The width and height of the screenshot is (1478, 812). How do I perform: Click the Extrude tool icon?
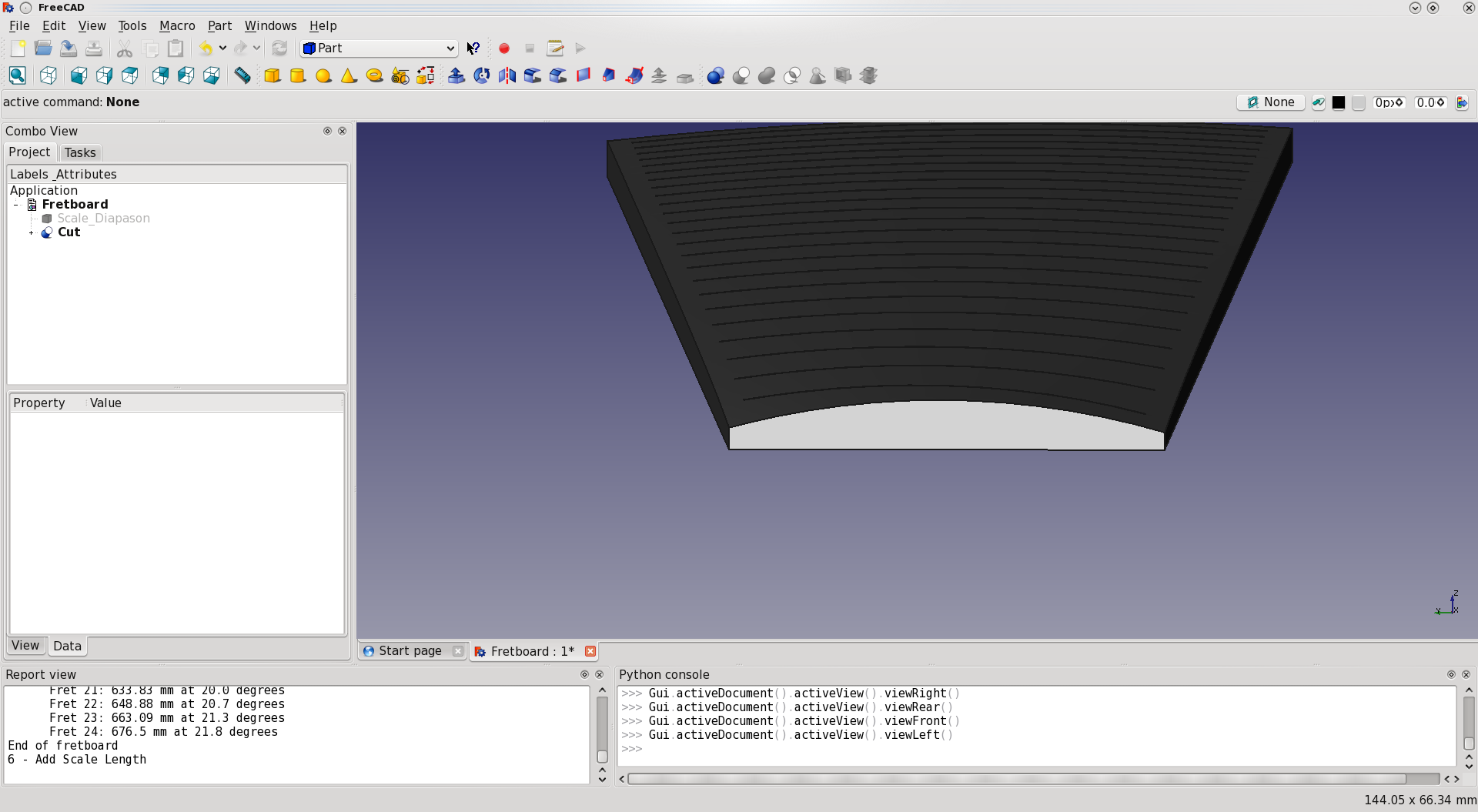(456, 75)
